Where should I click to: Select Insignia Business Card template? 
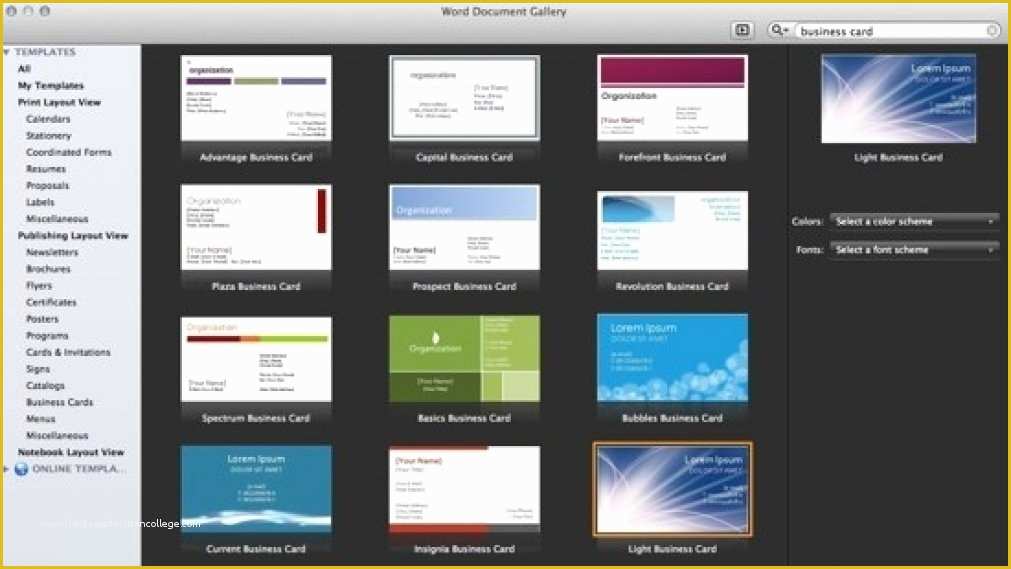(464, 489)
